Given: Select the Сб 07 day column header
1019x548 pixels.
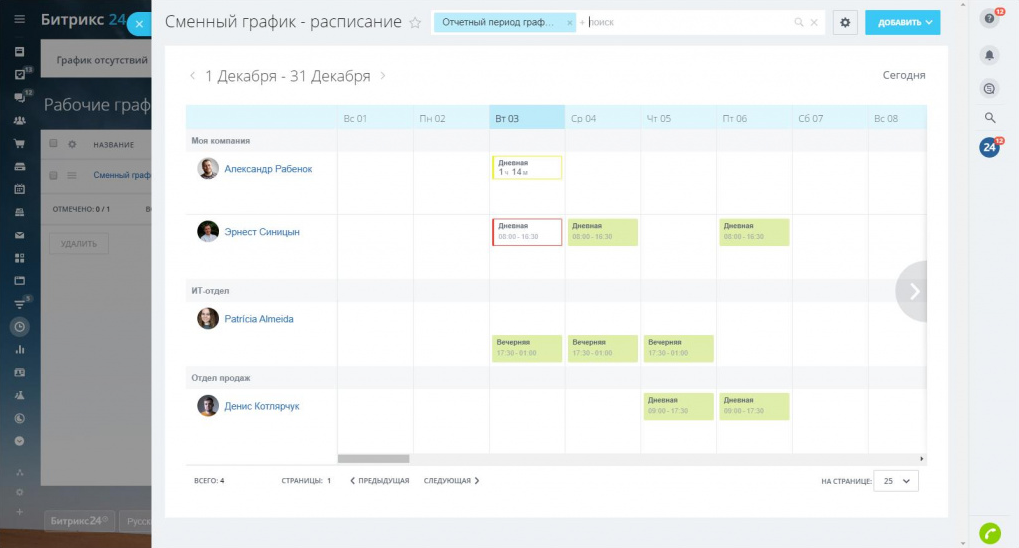Looking at the screenshot, I should pyautogui.click(x=829, y=118).
